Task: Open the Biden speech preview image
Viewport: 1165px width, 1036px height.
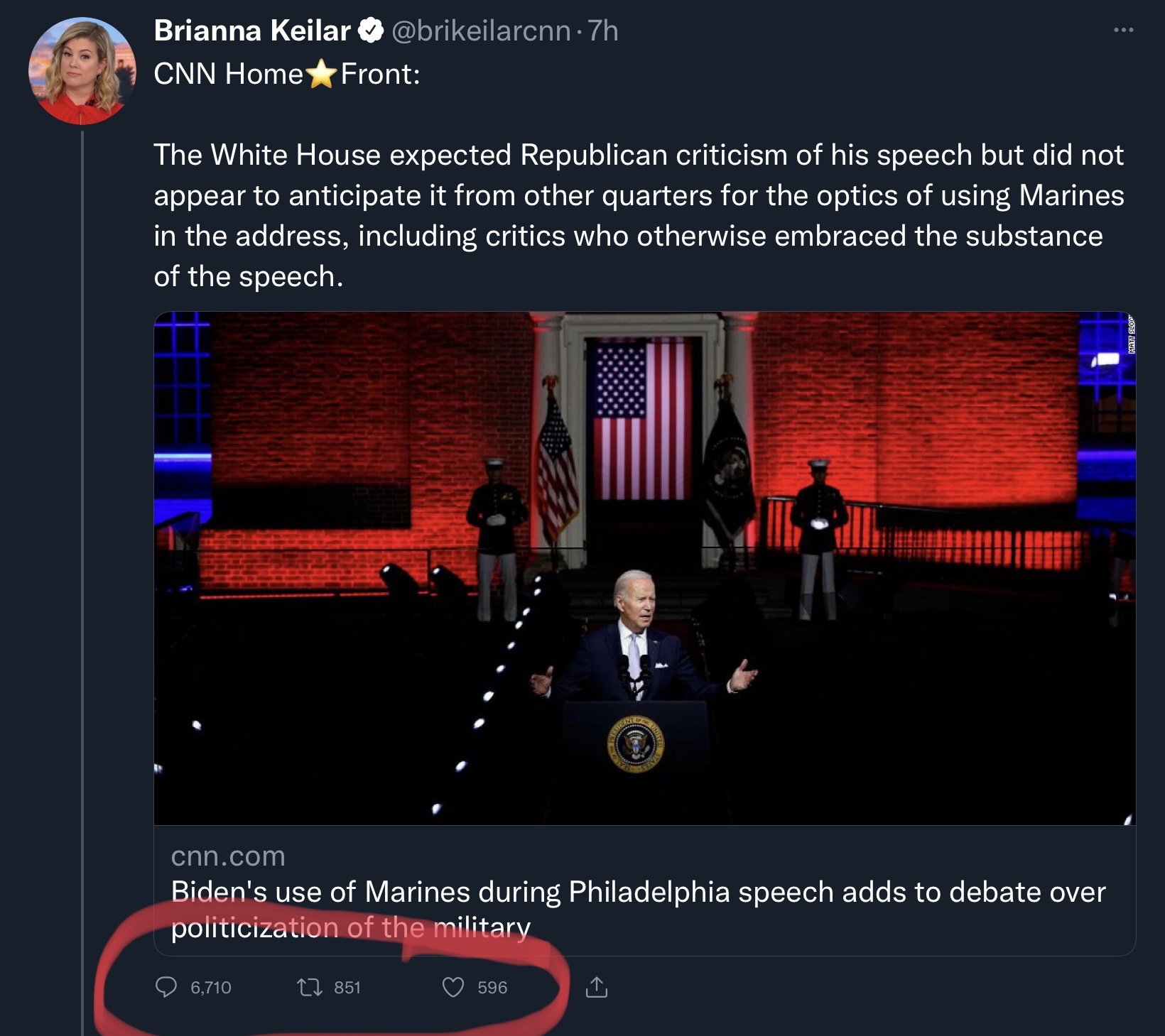Action: click(x=644, y=568)
